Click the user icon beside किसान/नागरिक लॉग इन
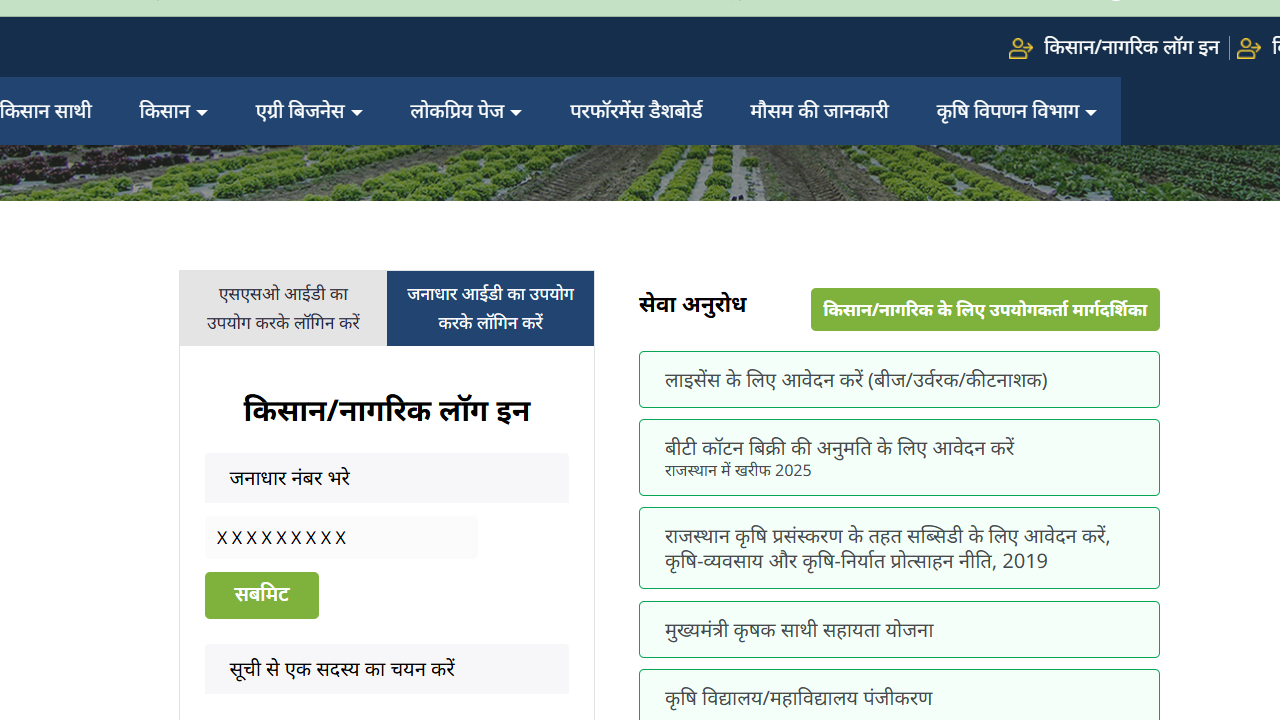This screenshot has height=720, width=1280. [1020, 48]
